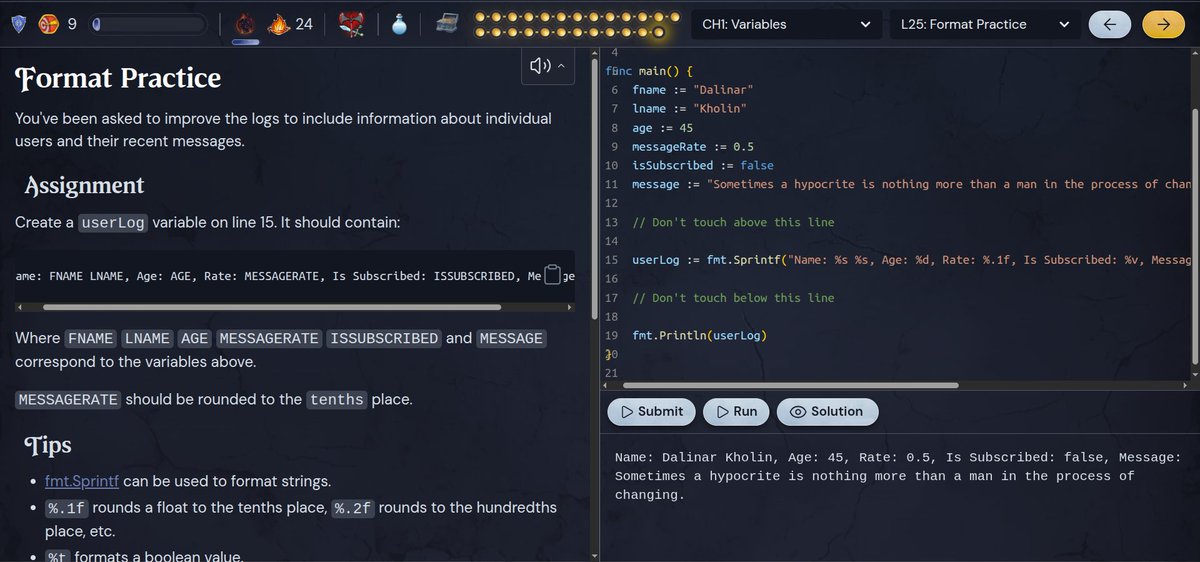Click the snippet horizontal scrollbar thumb

pyautogui.click(x=273, y=307)
